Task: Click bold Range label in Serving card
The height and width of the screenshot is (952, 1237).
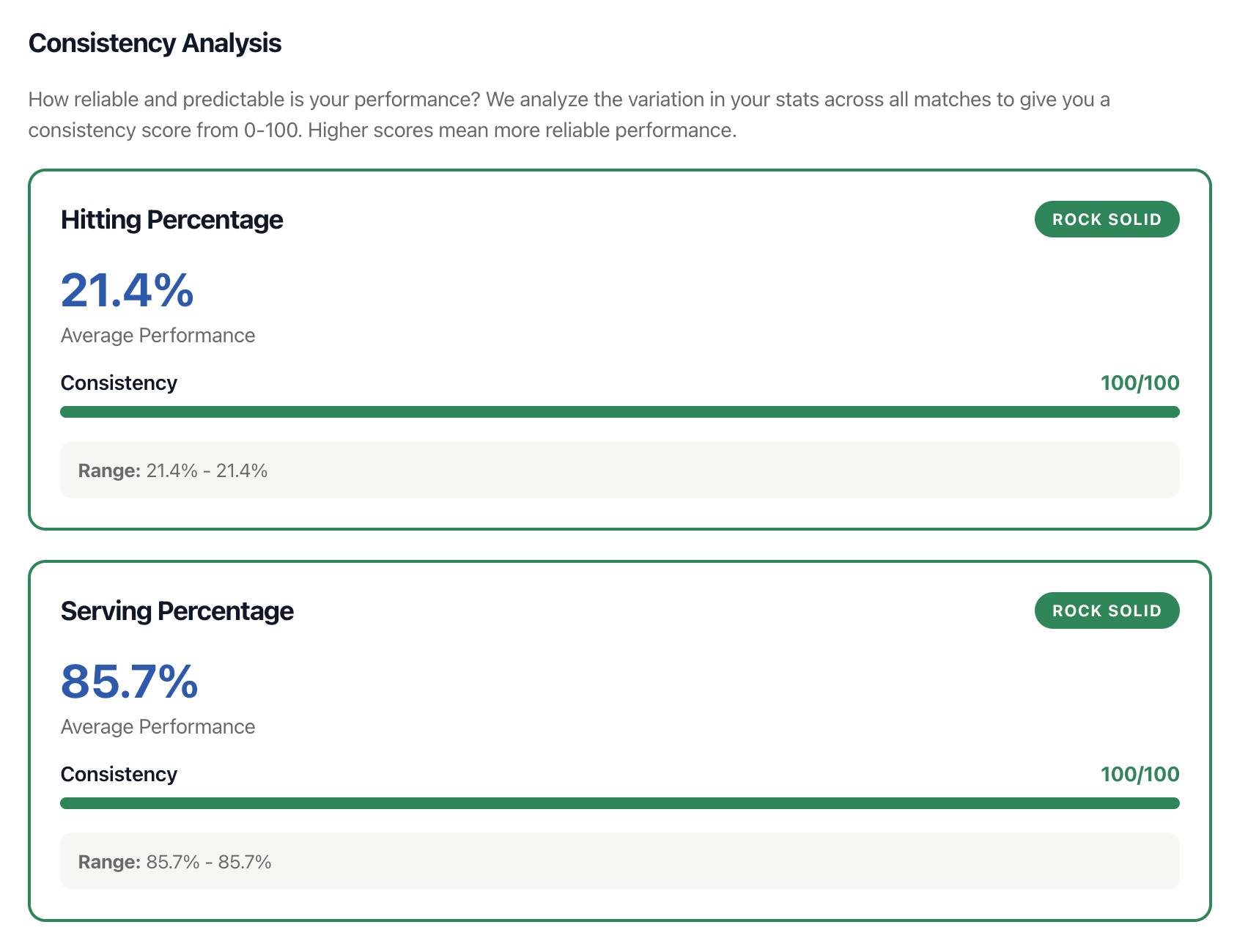Action: click(109, 862)
